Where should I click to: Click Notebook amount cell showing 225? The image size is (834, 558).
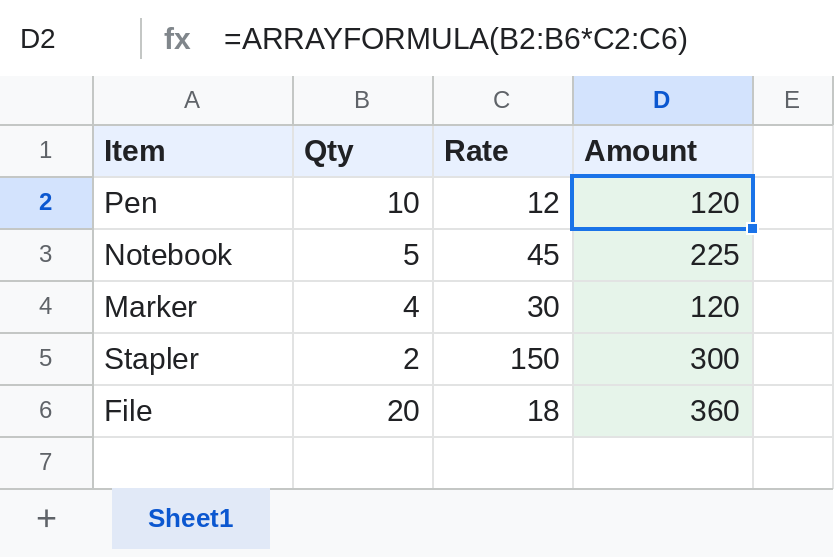click(x=663, y=255)
